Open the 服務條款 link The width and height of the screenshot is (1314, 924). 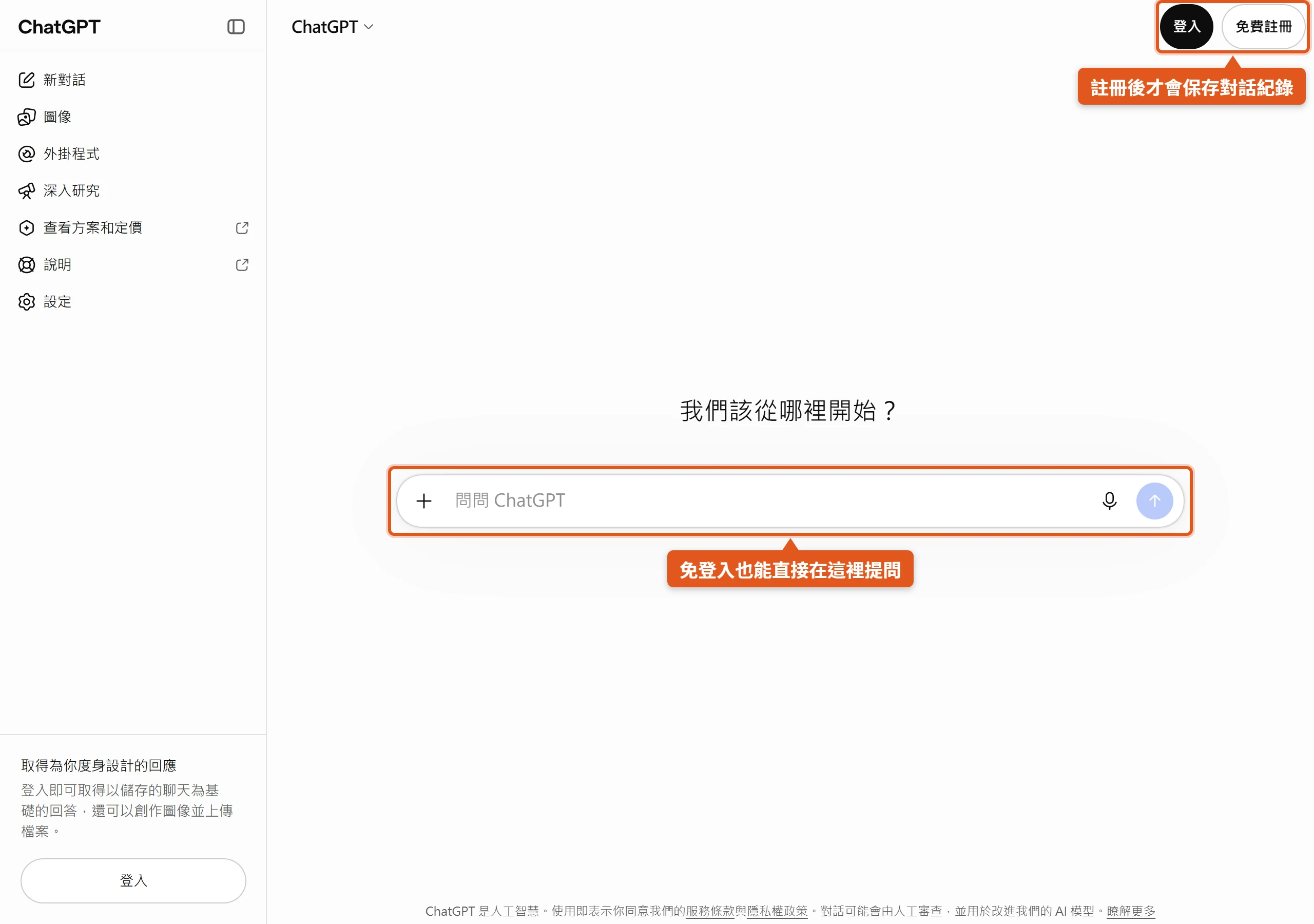point(710,911)
